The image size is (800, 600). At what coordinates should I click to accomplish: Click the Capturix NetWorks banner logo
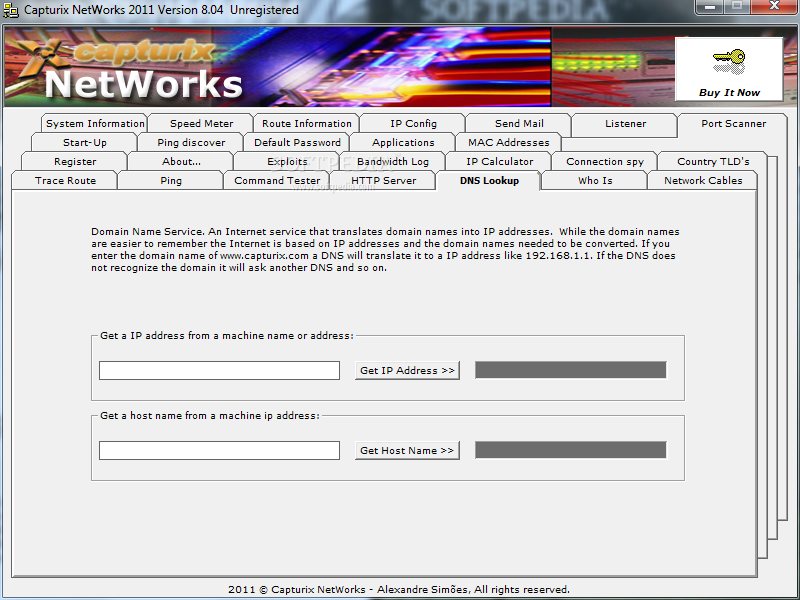[x=130, y=69]
